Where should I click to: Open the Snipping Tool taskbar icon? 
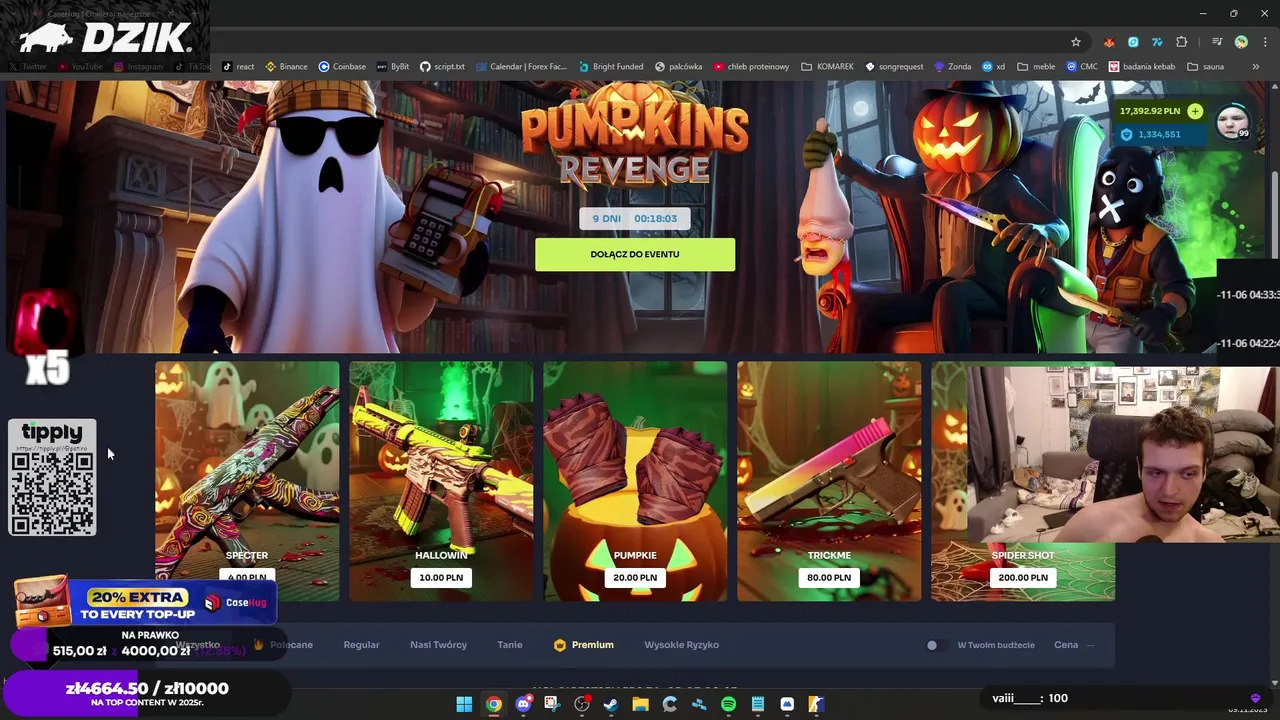tap(552, 704)
